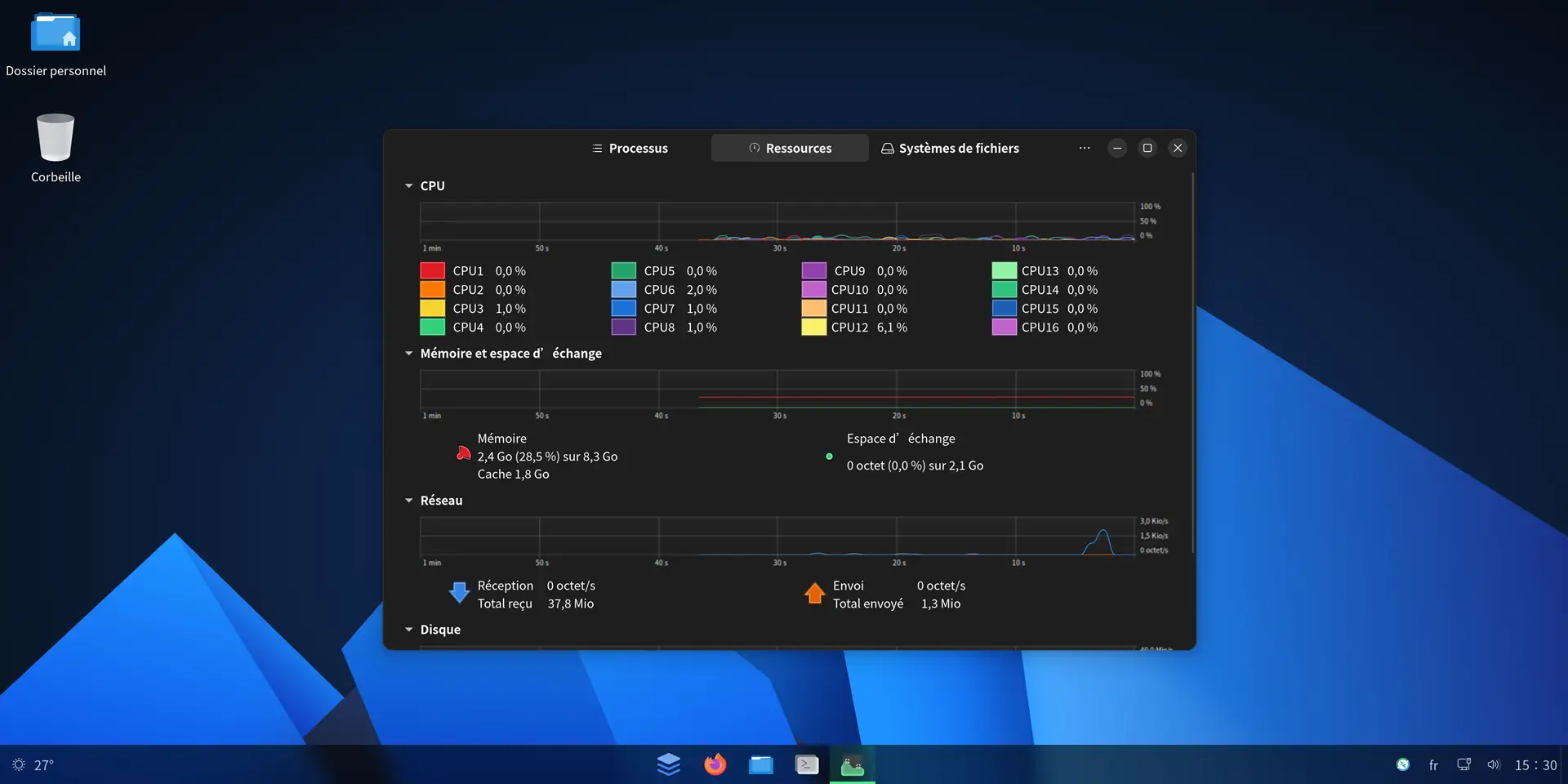Image resolution: width=1568 pixels, height=784 pixels.
Task: Click the memory usage 2,4 Go text
Action: 547,457
